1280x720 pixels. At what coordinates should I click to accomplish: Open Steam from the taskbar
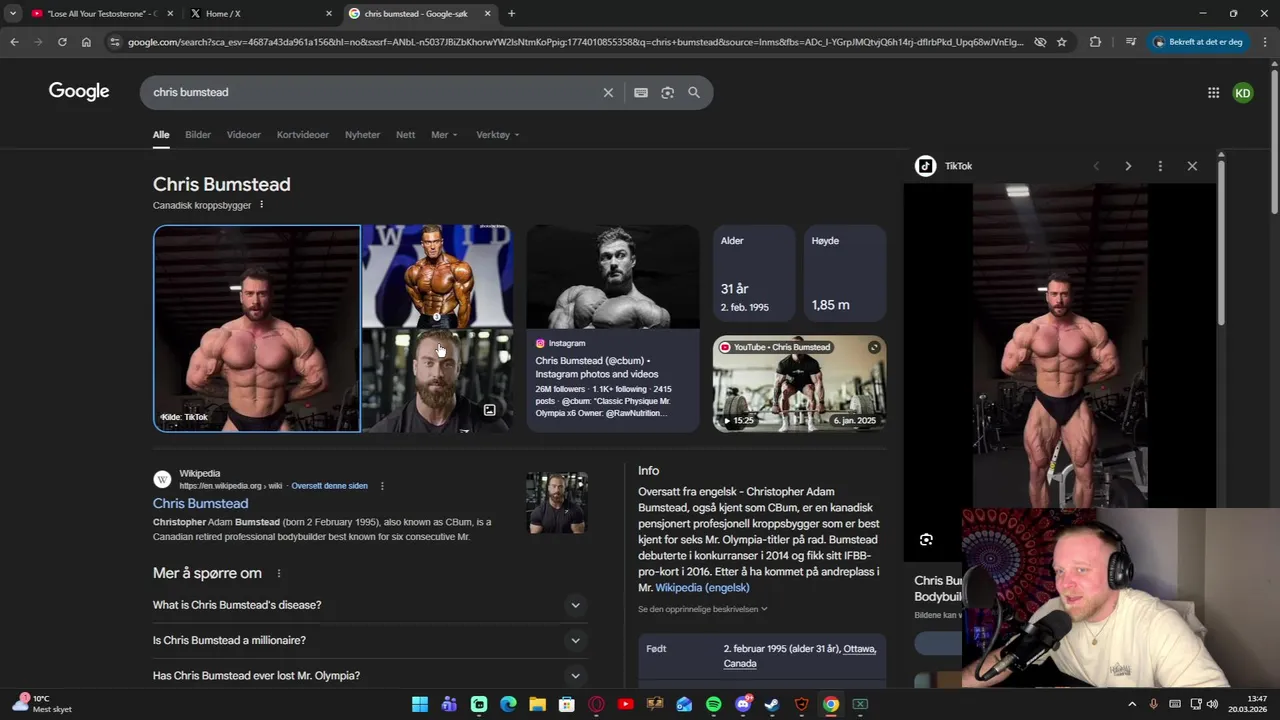772,704
